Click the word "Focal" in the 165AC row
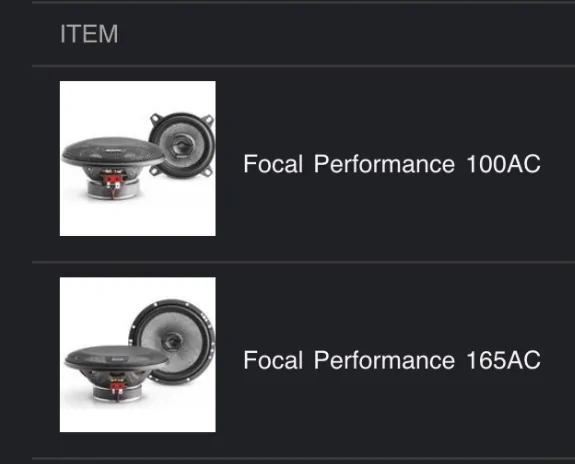Image resolution: width=575 pixels, height=464 pixels. (x=273, y=360)
